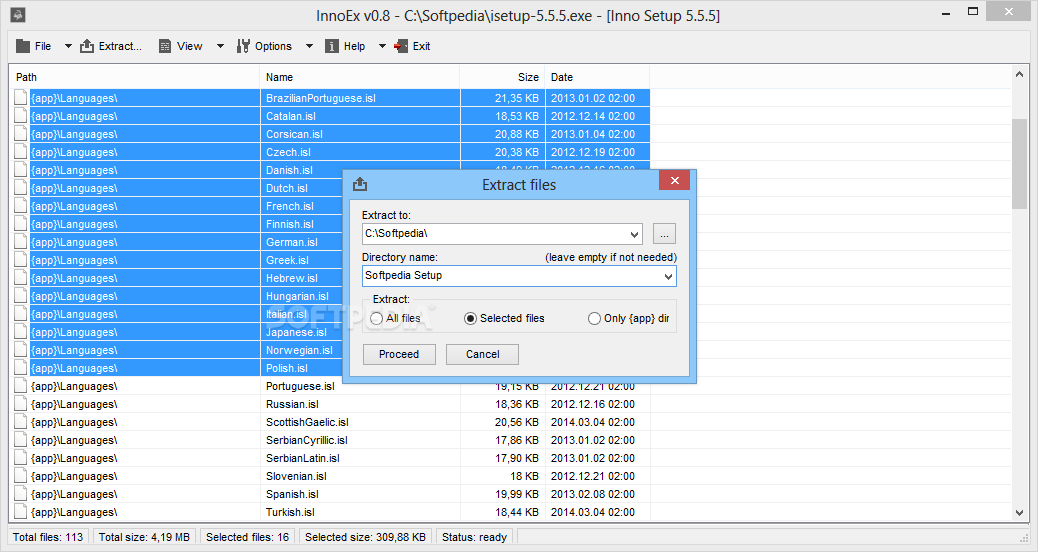Click the Total files: 113 status entry
Screen dimensions: 1038x552
click(48, 537)
